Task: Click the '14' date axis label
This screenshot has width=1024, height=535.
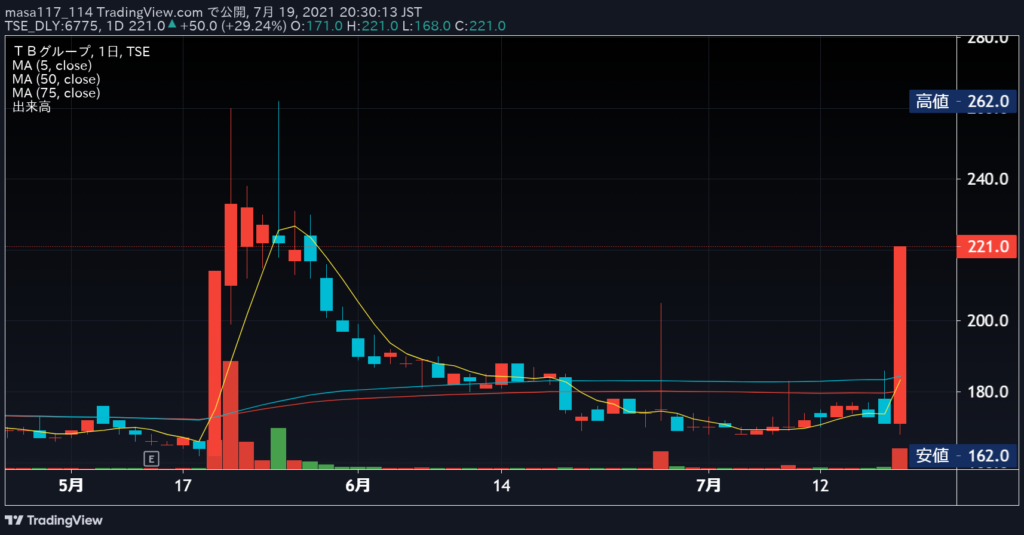Action: point(502,485)
